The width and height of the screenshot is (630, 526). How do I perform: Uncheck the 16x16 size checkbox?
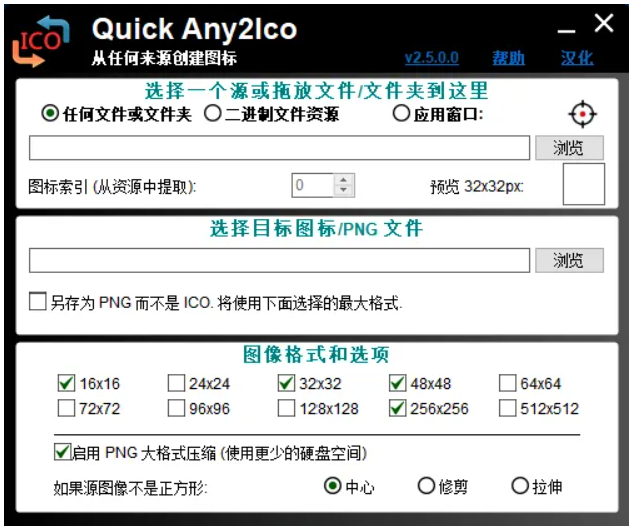coord(66,383)
